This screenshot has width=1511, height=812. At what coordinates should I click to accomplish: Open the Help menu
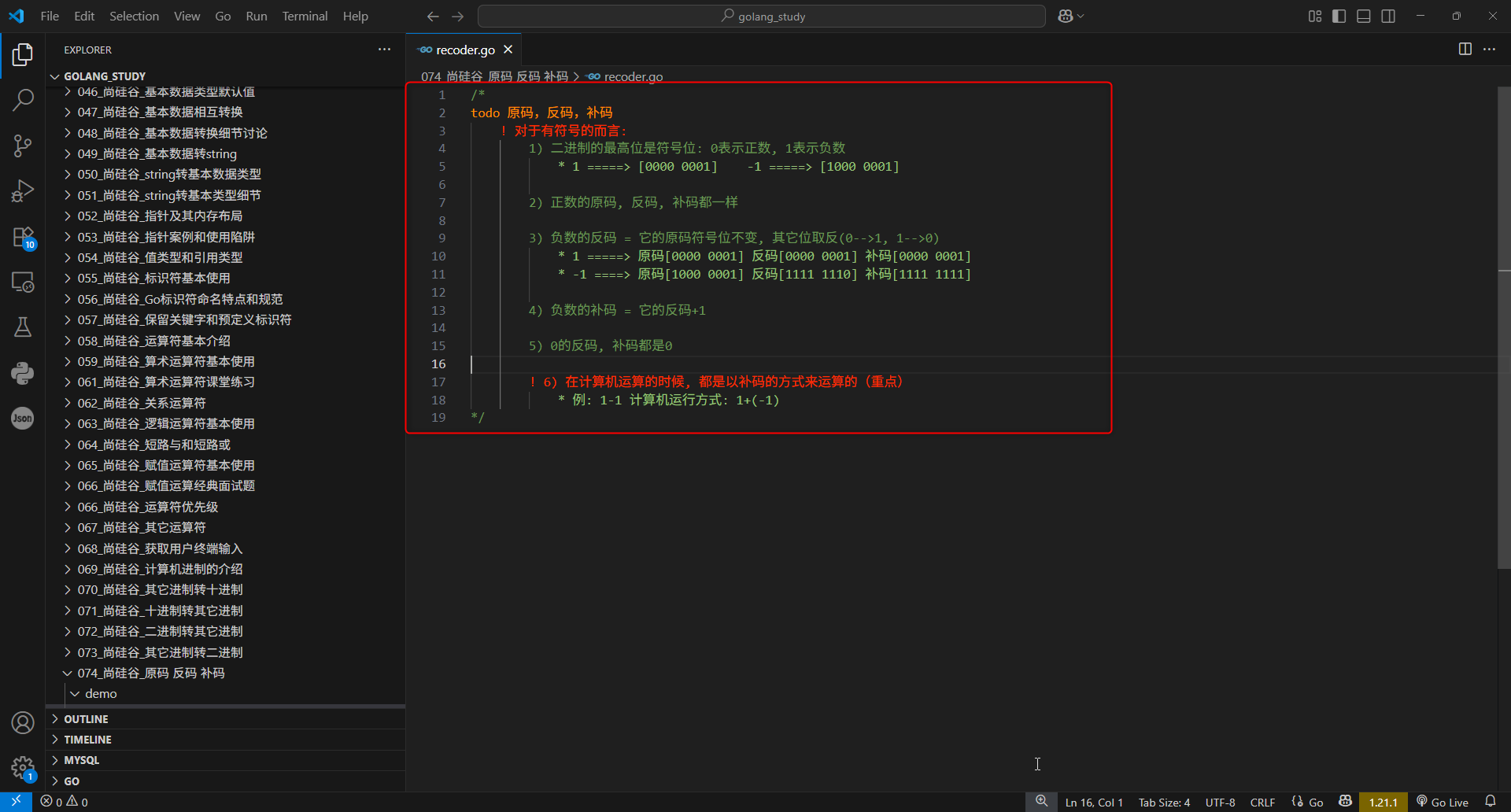(x=355, y=16)
